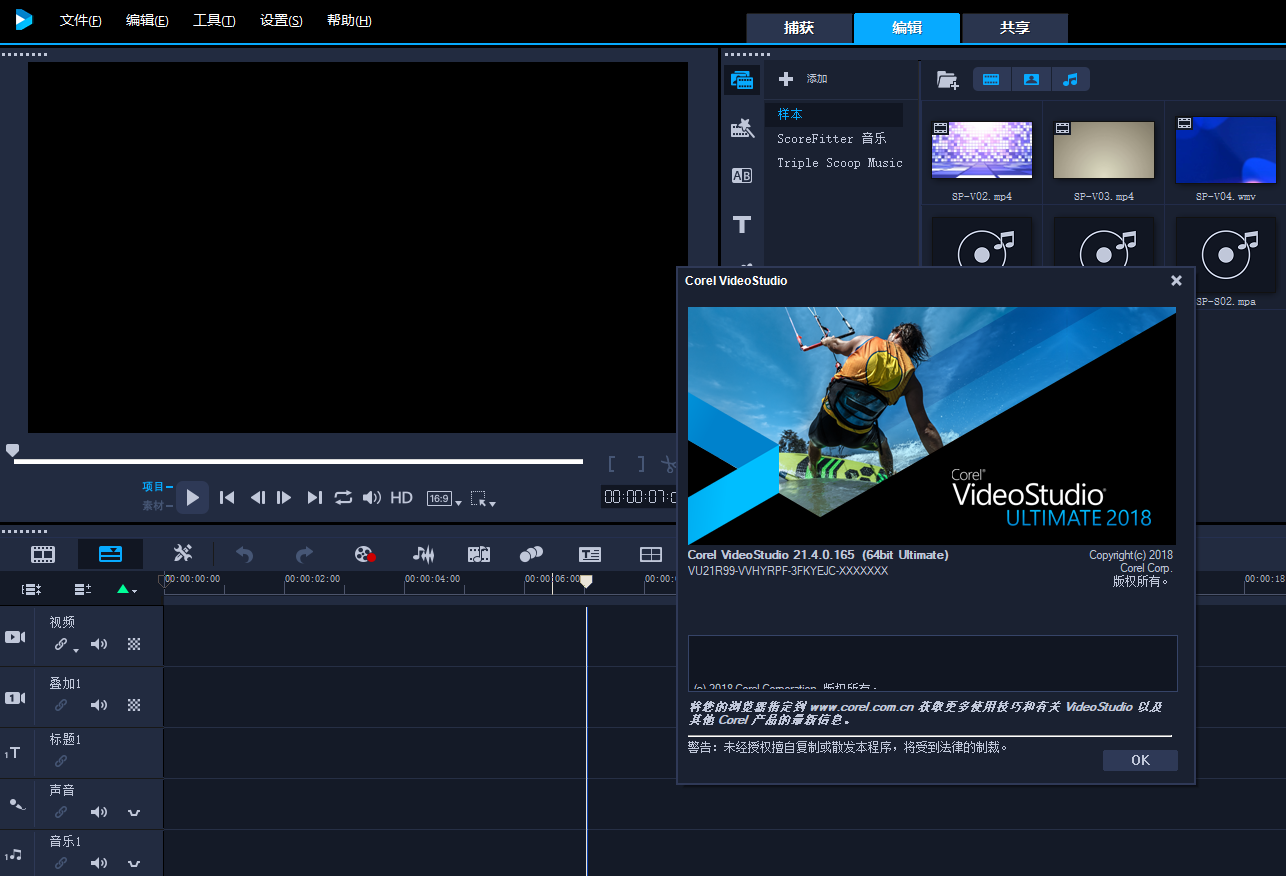Open the 设置 menu
1286x876 pixels.
tap(281, 21)
